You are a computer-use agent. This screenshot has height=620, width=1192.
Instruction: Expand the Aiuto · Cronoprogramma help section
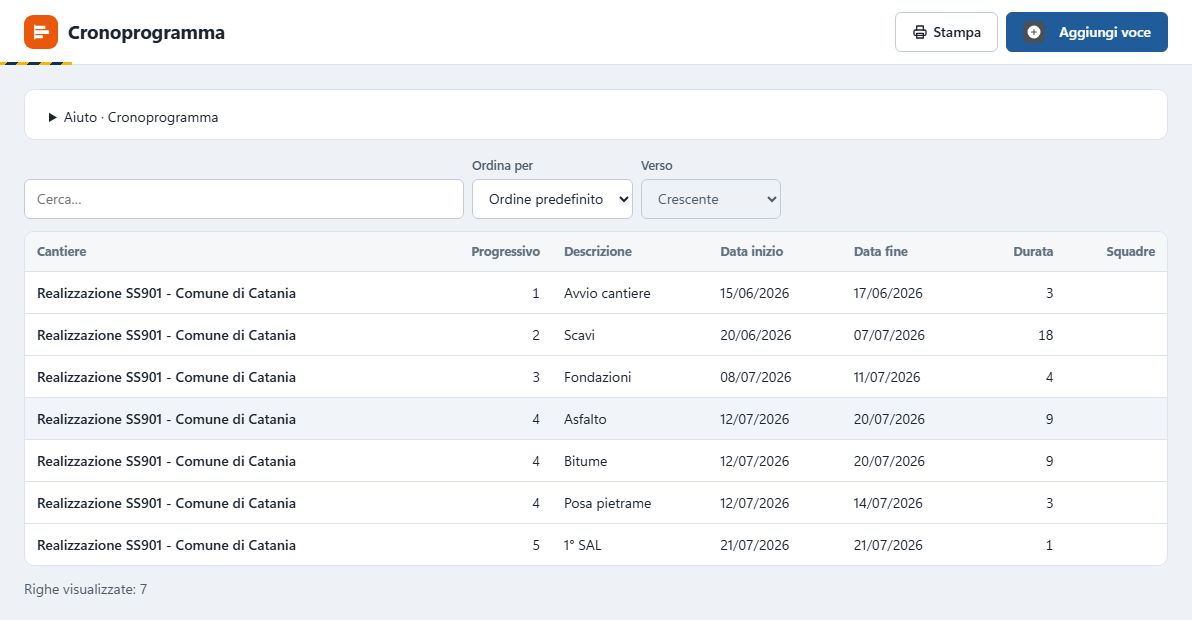[134, 117]
